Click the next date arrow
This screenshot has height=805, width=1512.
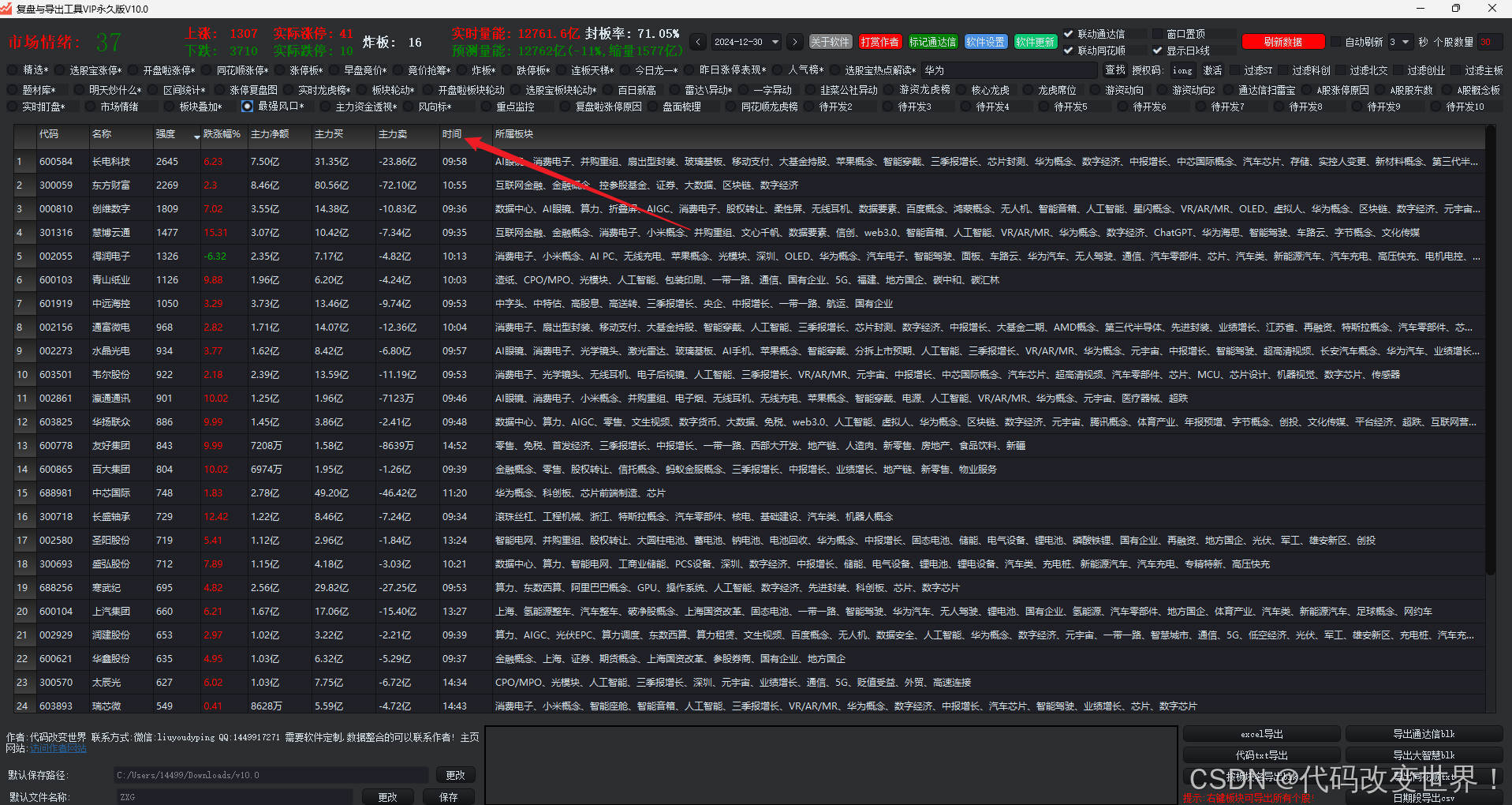(794, 42)
